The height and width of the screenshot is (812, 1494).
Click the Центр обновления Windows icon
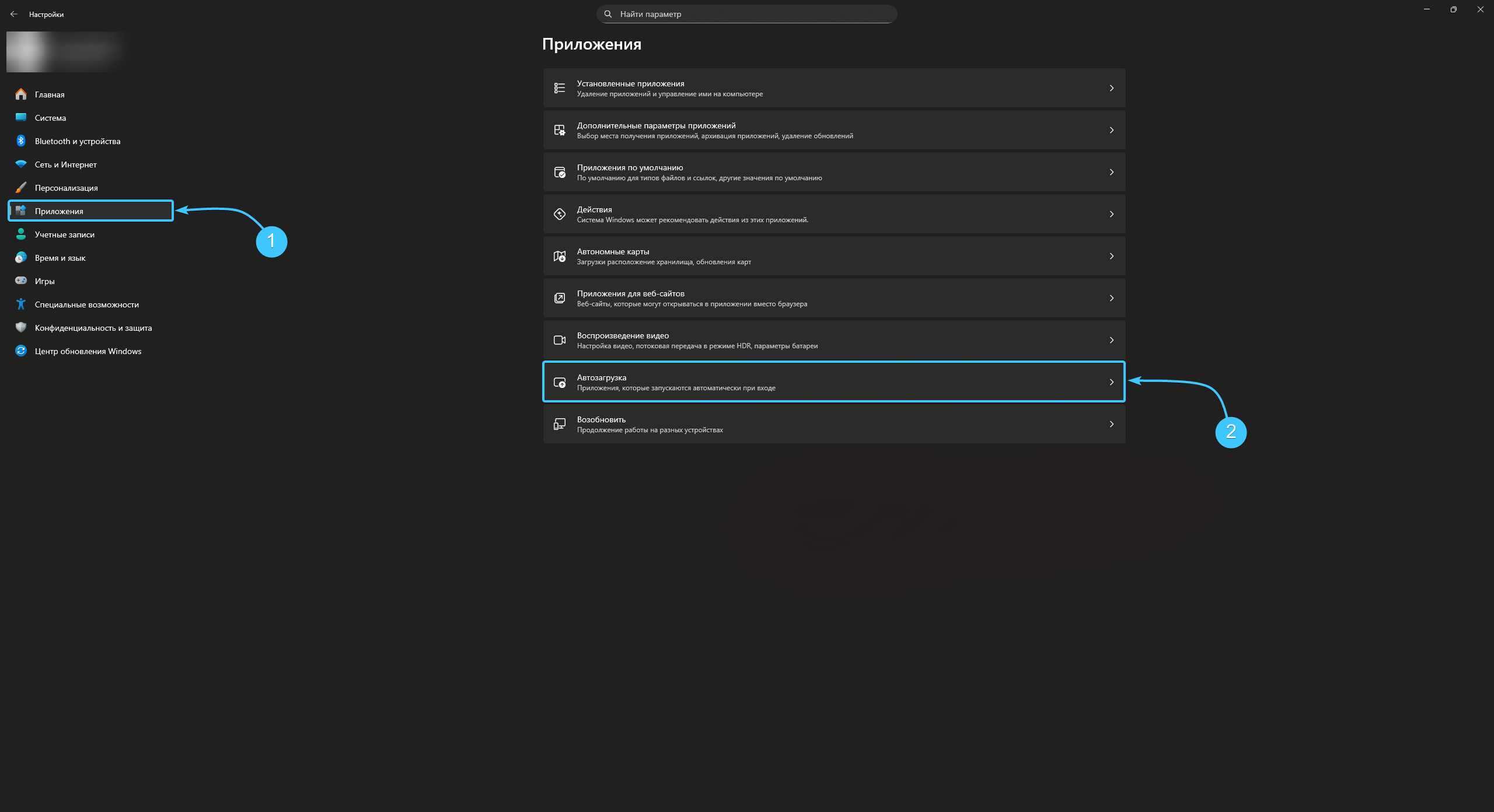click(21, 351)
